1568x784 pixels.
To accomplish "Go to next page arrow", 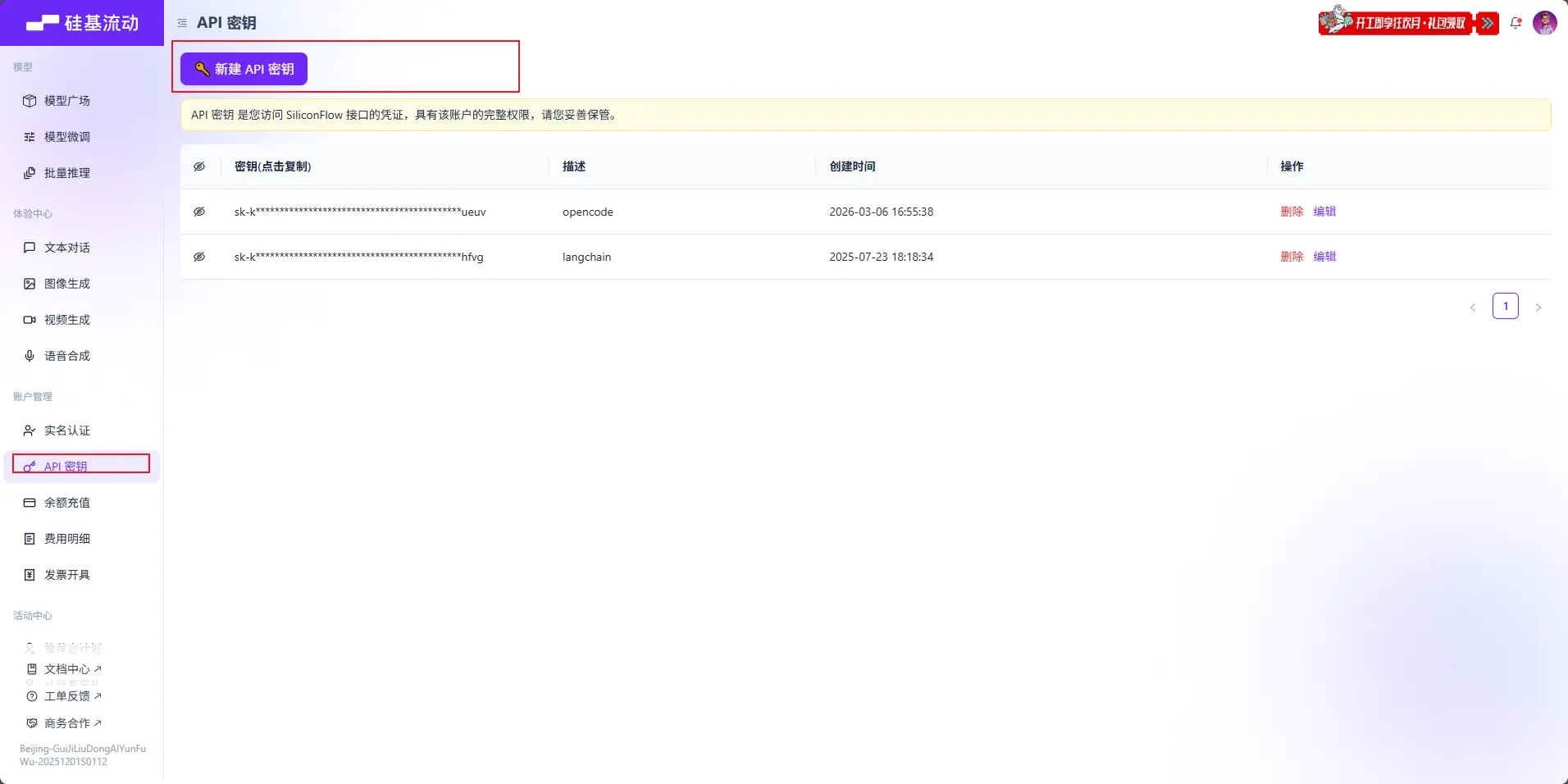I will [x=1538, y=307].
